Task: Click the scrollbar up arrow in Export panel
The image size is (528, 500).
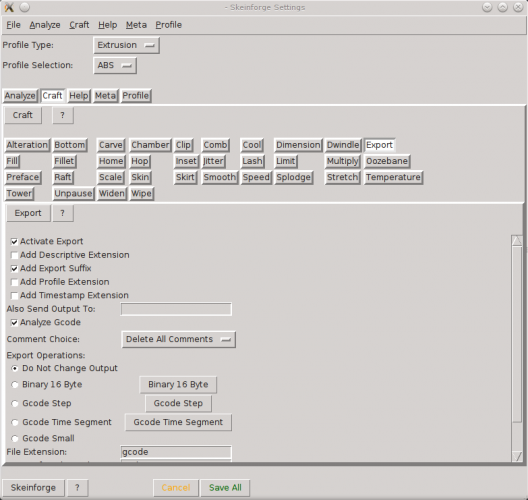Action: (517, 240)
